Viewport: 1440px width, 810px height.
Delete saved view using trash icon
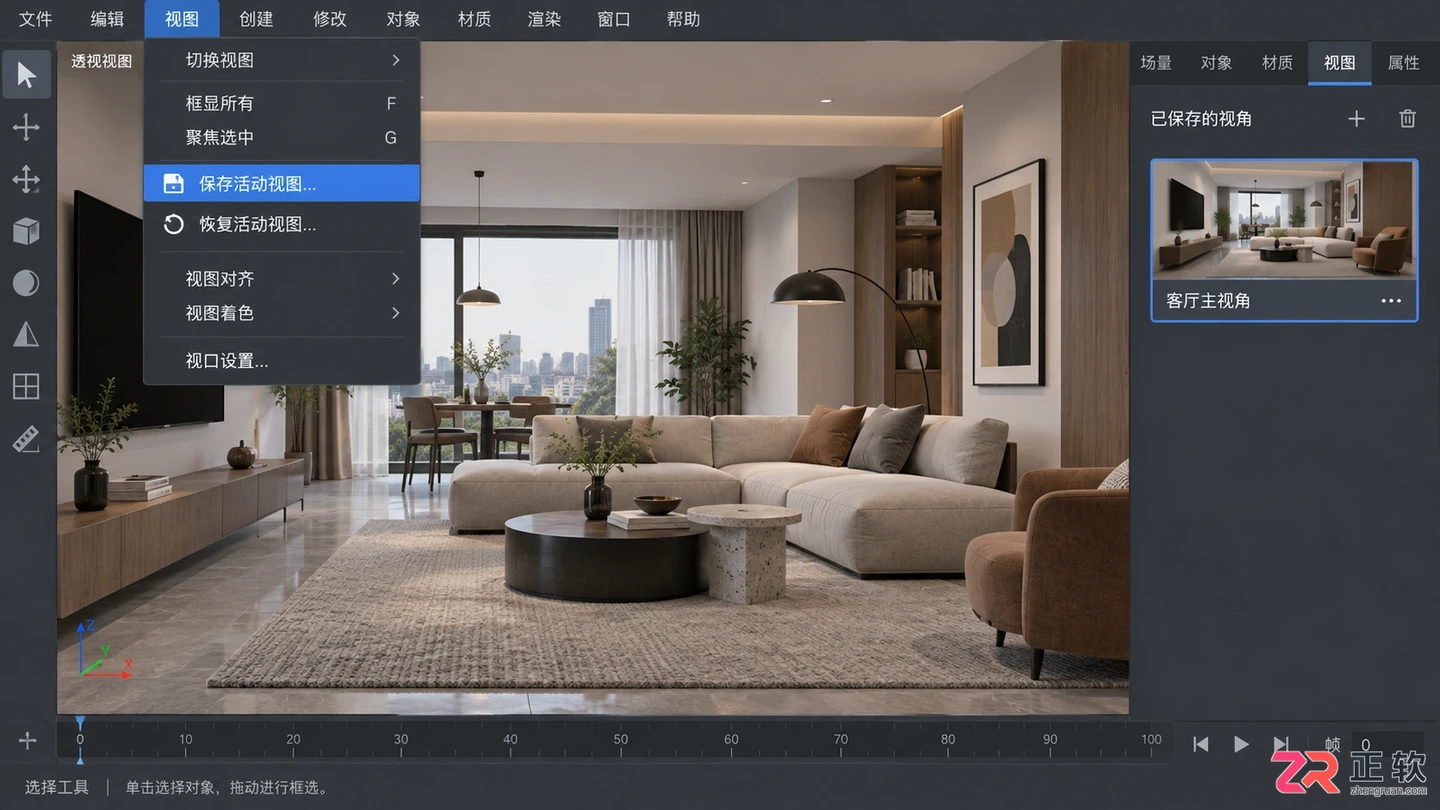pos(1407,119)
